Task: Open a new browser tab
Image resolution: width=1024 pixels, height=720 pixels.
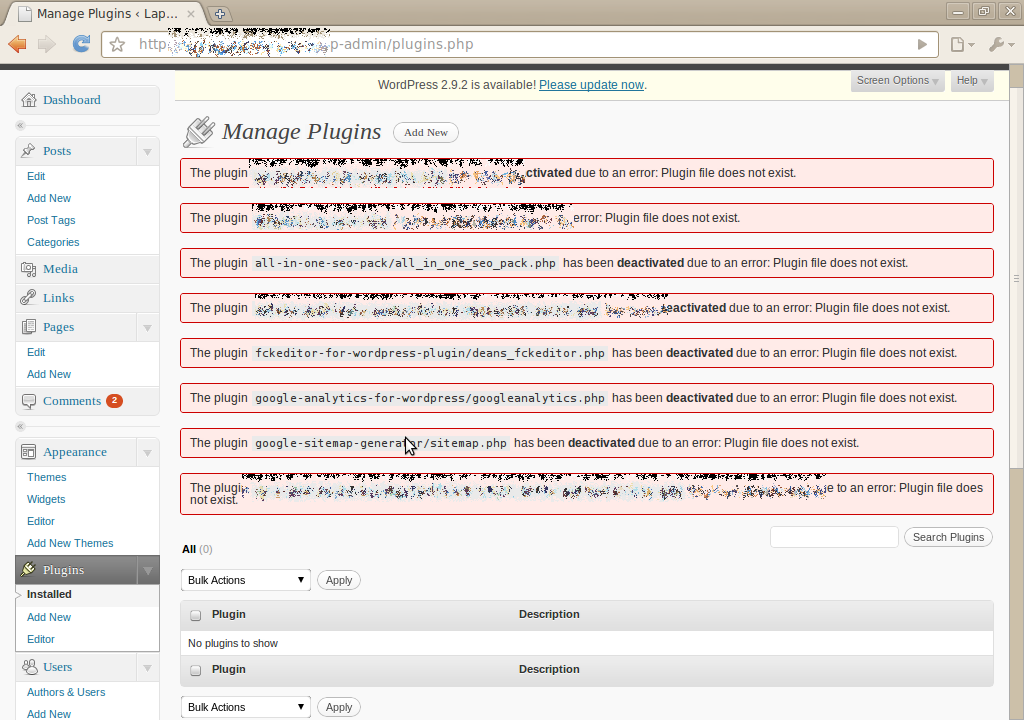Action: coord(220,14)
